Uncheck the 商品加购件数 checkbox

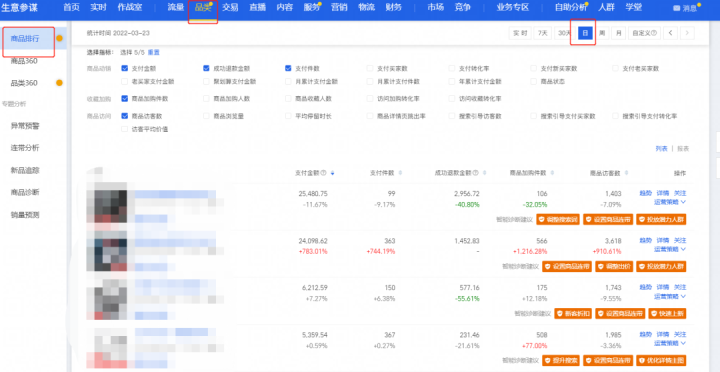124,98
